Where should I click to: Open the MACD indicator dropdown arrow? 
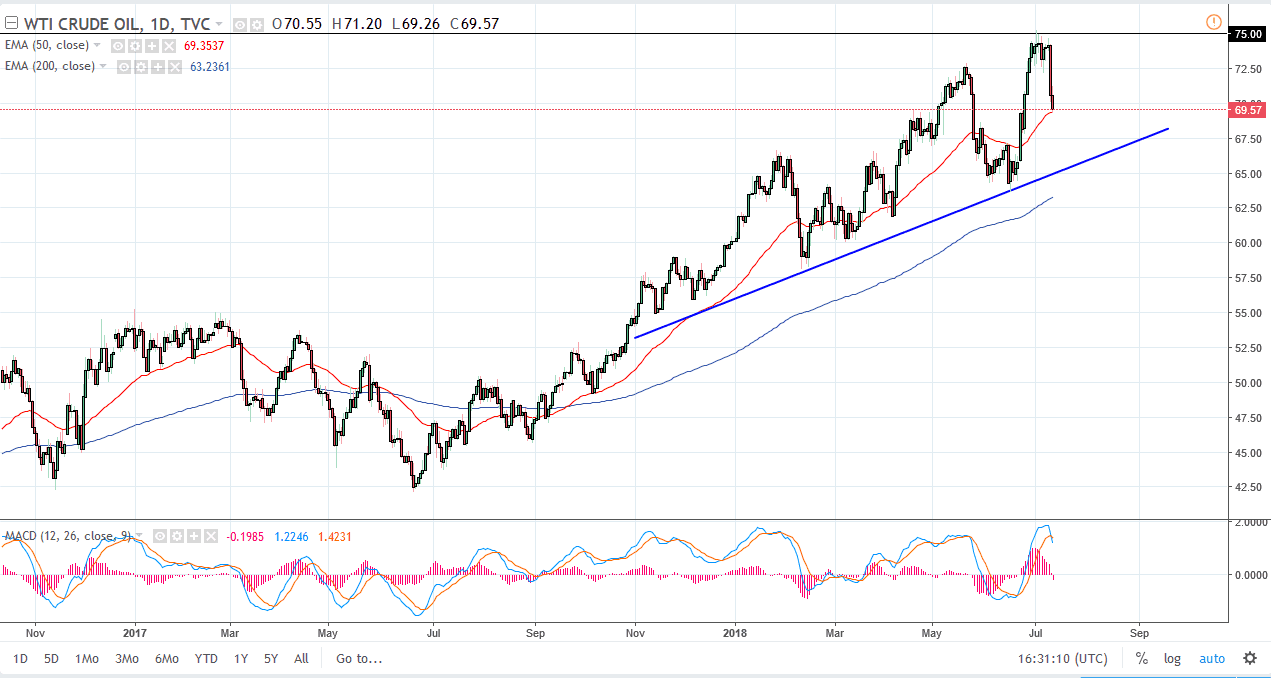coord(138,536)
